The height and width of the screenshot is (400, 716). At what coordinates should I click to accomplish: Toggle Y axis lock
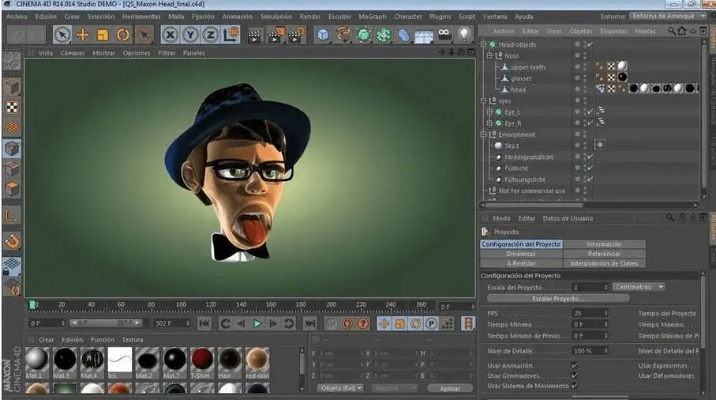(x=190, y=35)
